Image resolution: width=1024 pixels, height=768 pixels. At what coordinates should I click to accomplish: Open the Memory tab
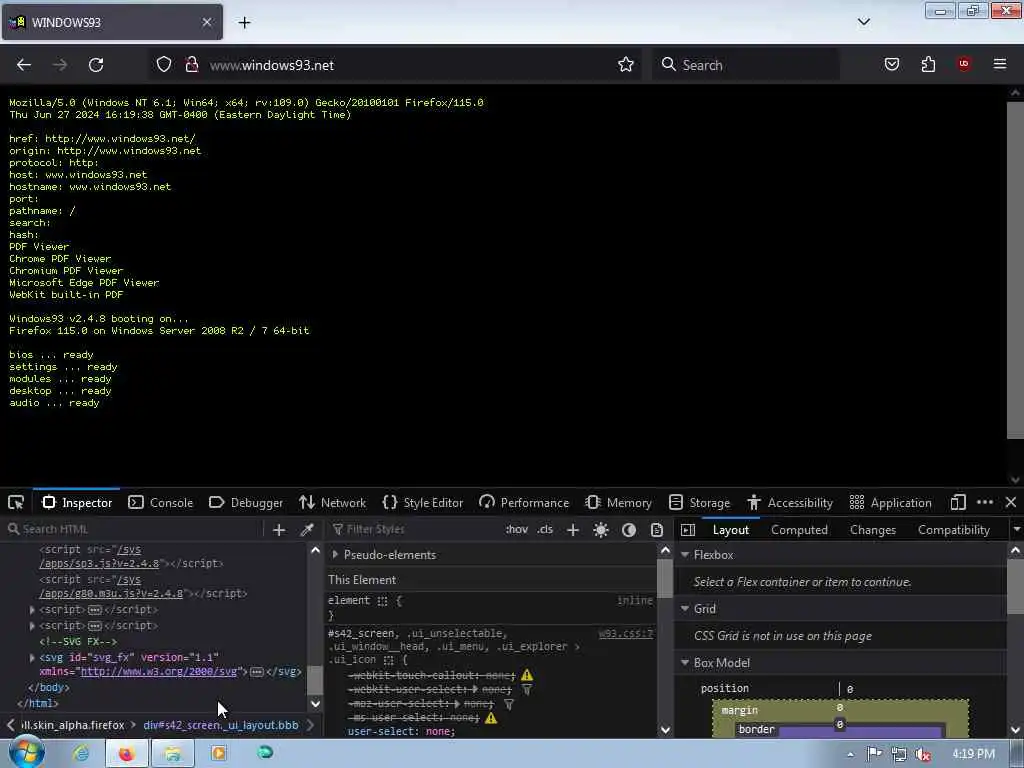pyautogui.click(x=618, y=502)
